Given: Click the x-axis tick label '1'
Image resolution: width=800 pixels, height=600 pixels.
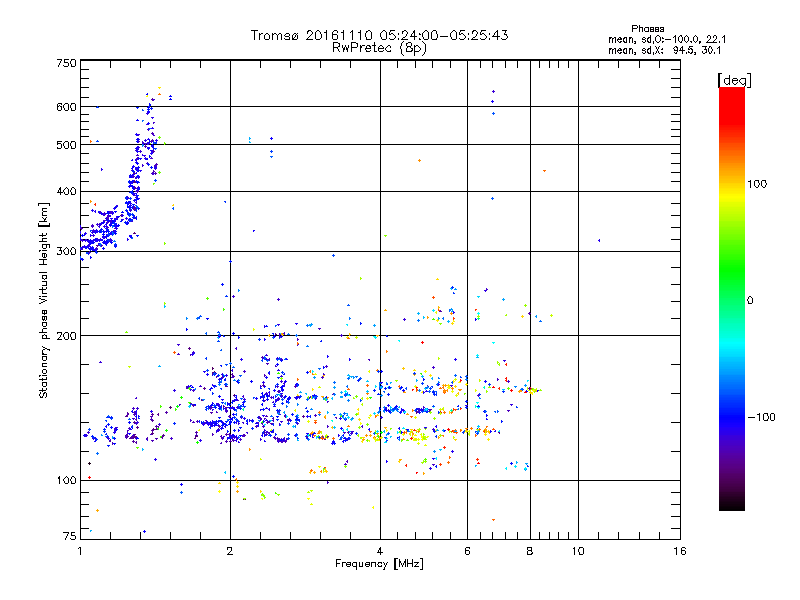Looking at the screenshot, I should (x=80, y=551).
